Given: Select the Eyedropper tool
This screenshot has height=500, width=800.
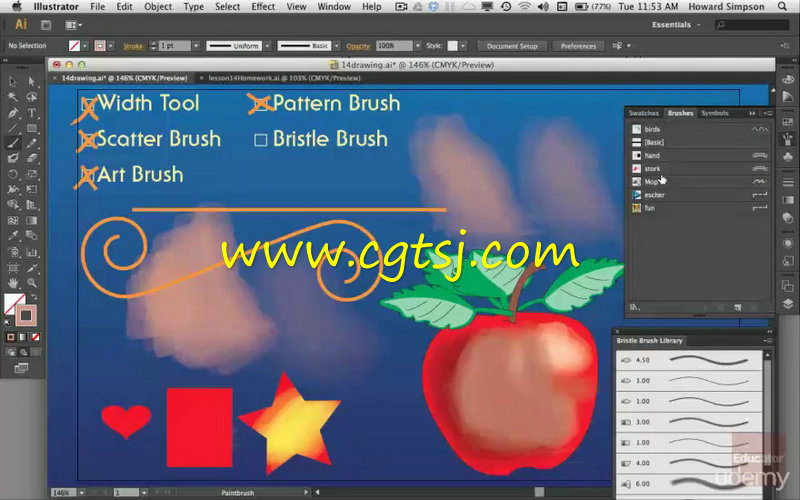Looking at the screenshot, I should pyautogui.click(x=13, y=236).
